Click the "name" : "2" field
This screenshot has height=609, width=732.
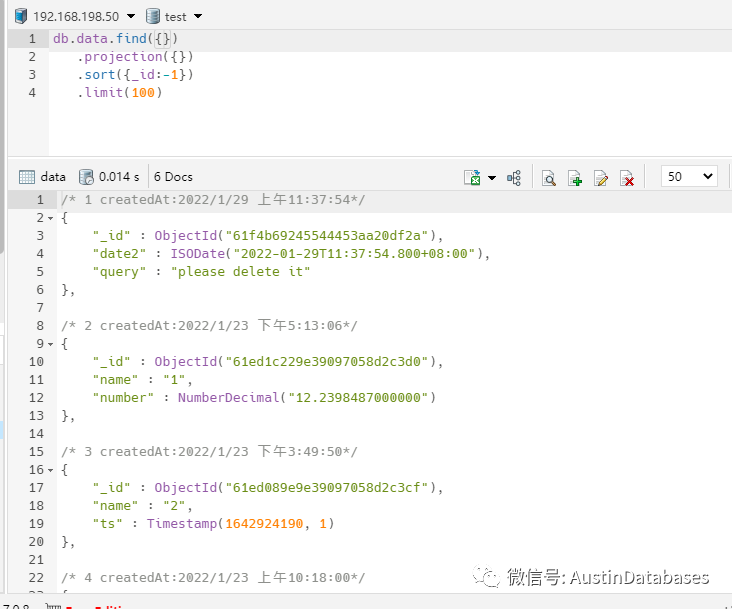point(142,505)
